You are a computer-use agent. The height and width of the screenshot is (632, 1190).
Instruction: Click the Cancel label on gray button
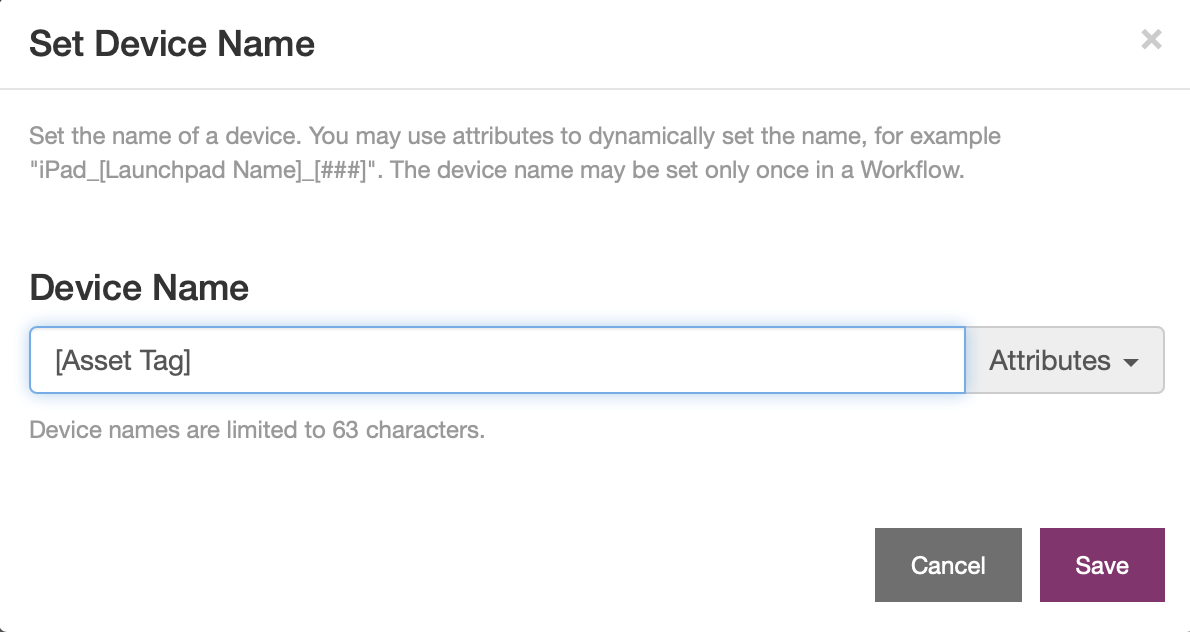(947, 565)
